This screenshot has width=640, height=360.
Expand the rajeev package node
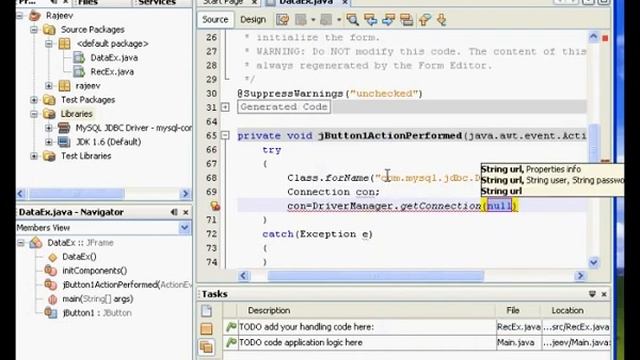[x=49, y=86]
